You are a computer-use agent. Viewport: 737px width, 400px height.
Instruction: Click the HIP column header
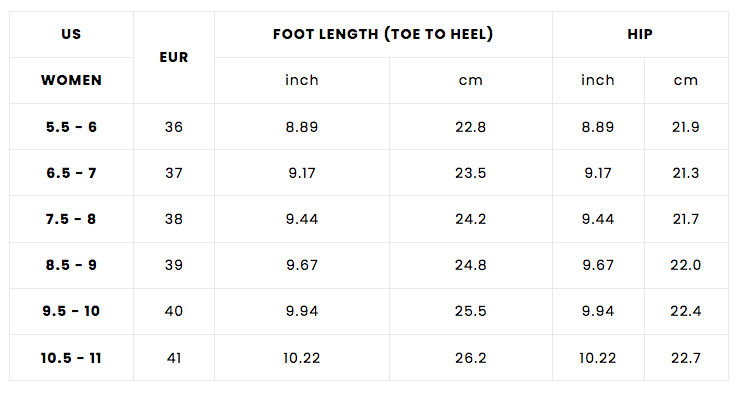pyautogui.click(x=640, y=34)
